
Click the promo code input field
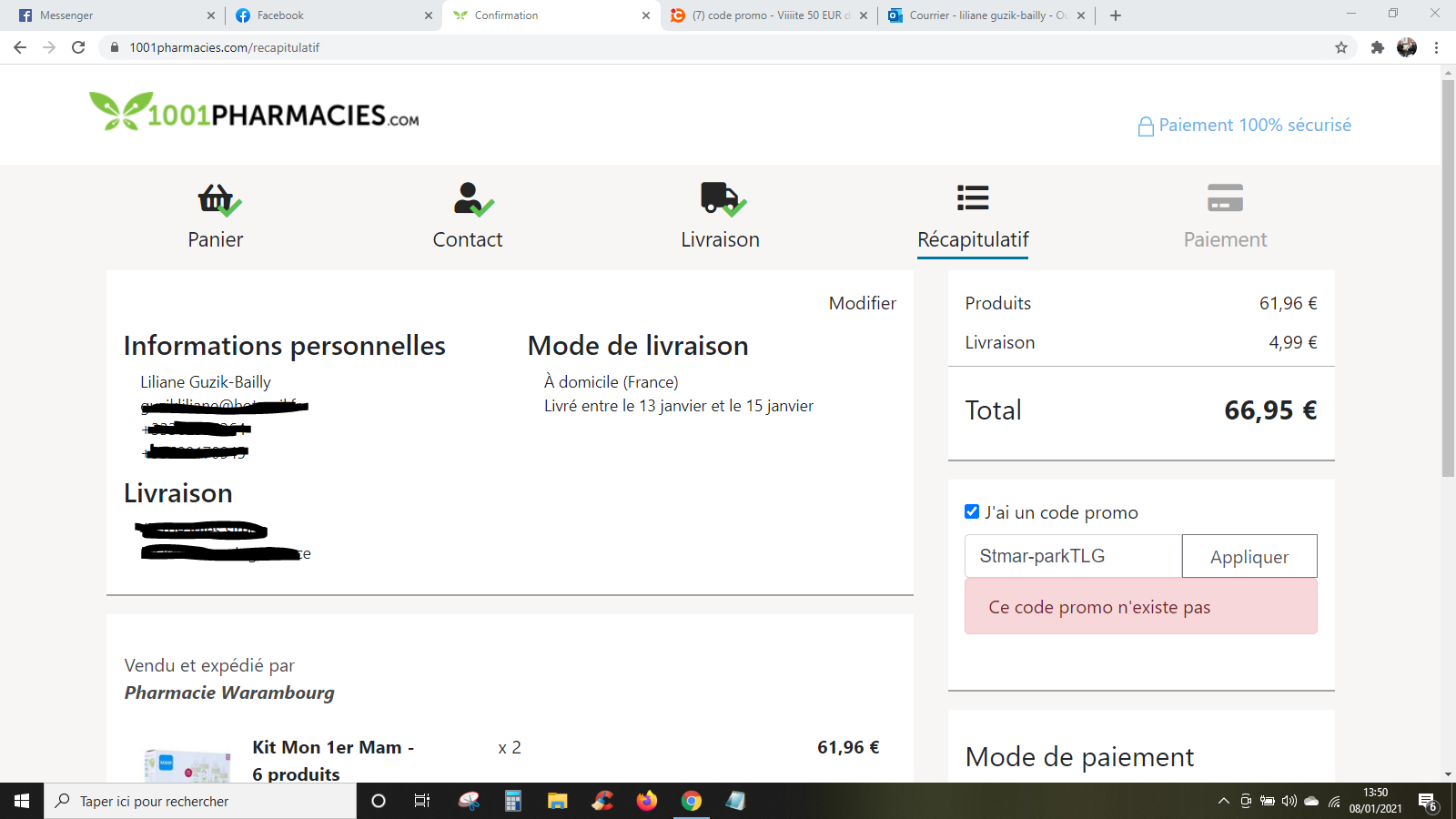tap(1073, 556)
